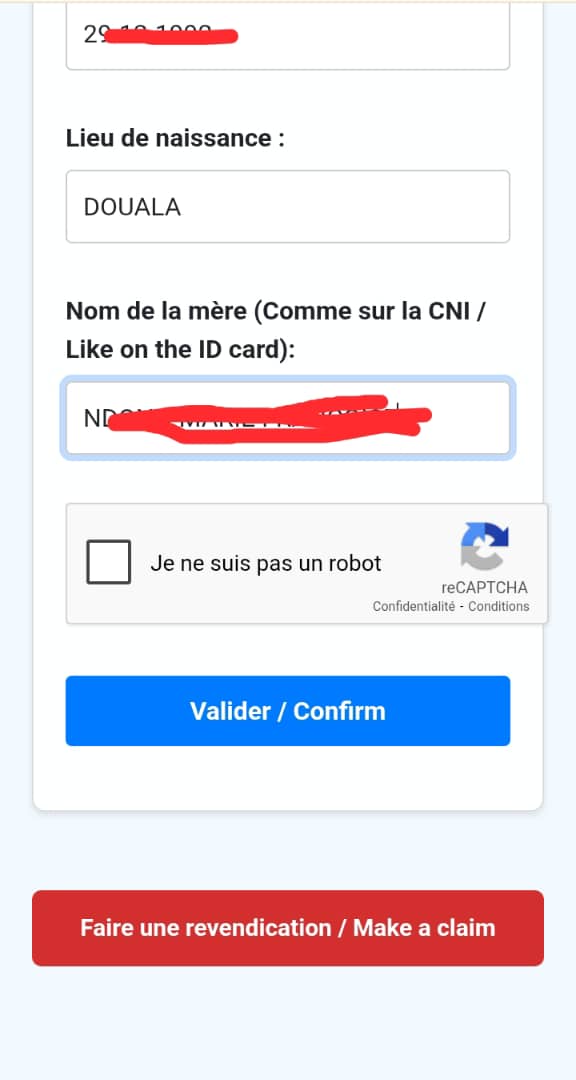Click the word DOUALA inside its field
576x1080 pixels.
[132, 207]
